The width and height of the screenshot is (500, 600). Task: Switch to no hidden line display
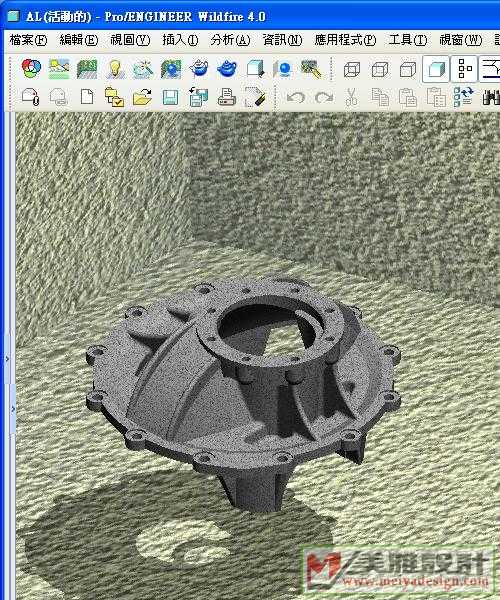coord(408,70)
